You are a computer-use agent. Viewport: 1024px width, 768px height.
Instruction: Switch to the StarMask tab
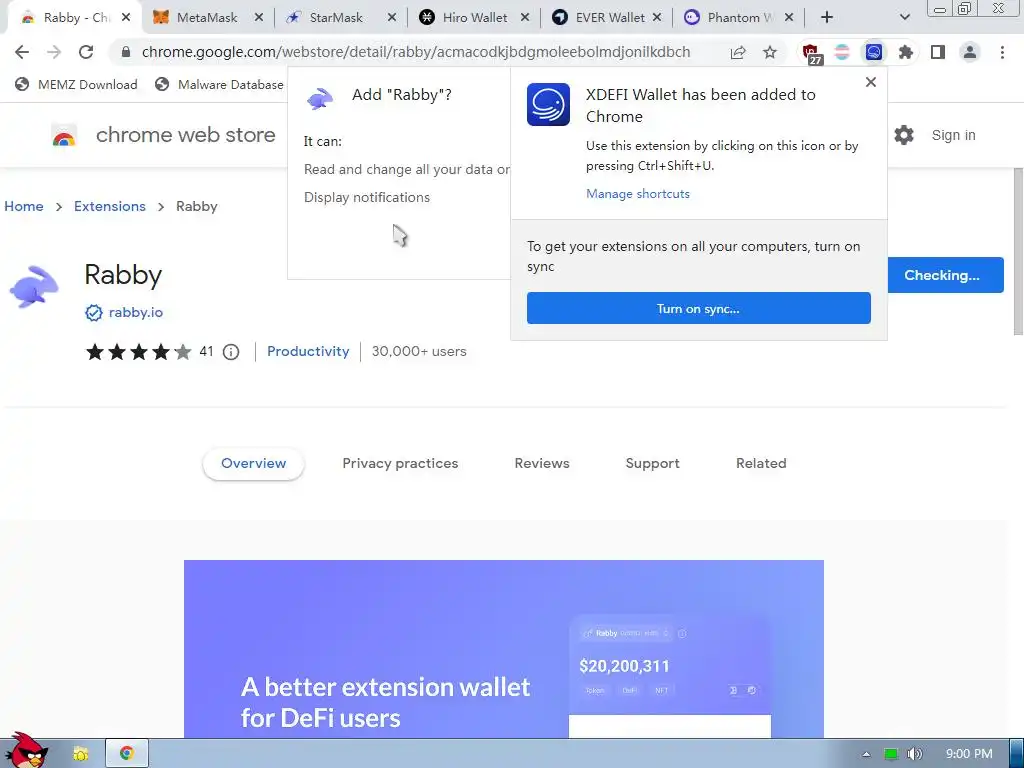coord(336,18)
